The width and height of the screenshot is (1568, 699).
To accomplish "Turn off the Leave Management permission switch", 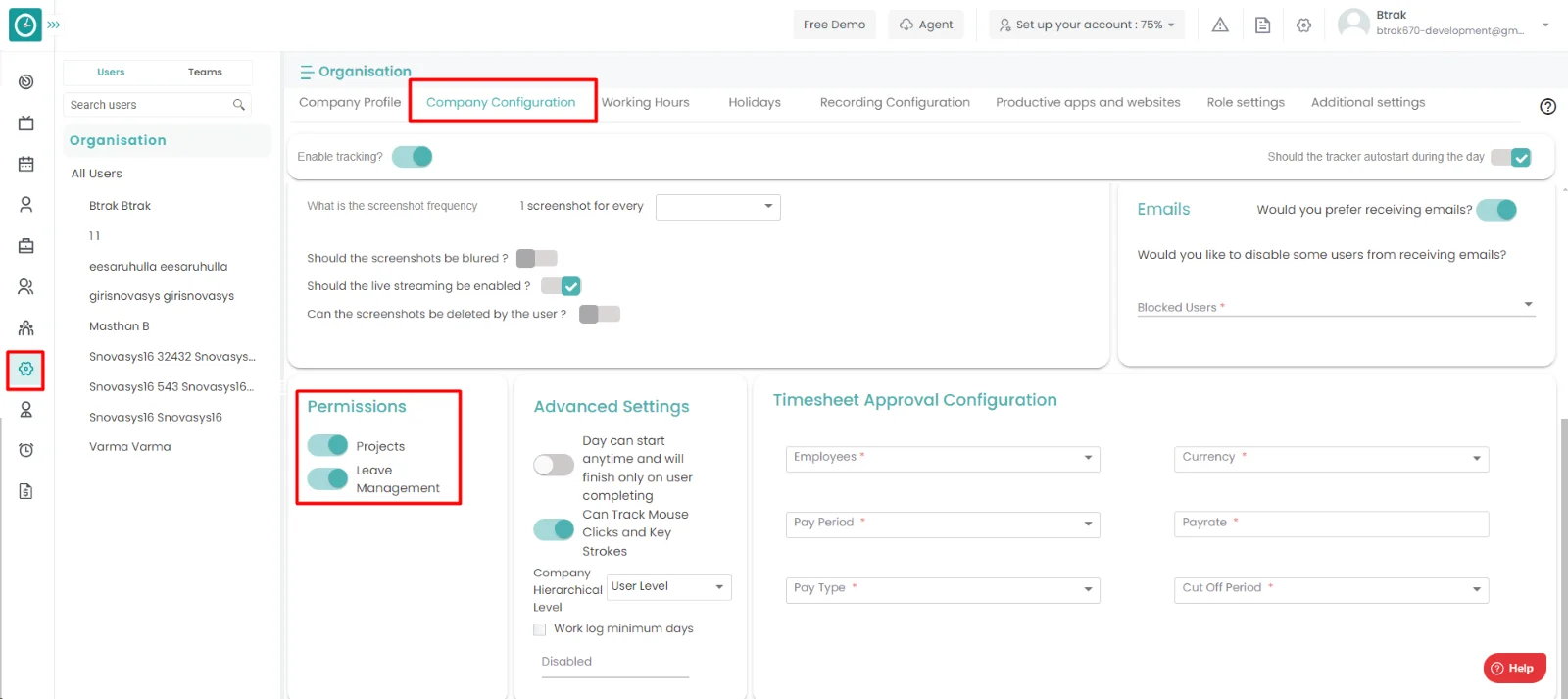I will point(327,478).
